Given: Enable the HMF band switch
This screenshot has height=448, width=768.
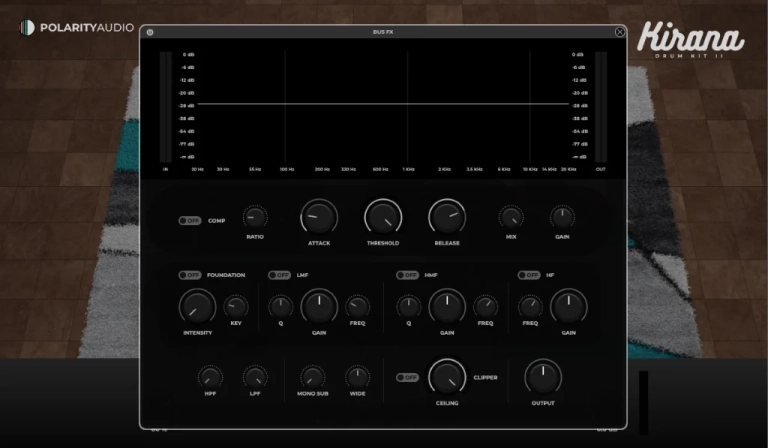Looking at the screenshot, I should point(408,275).
